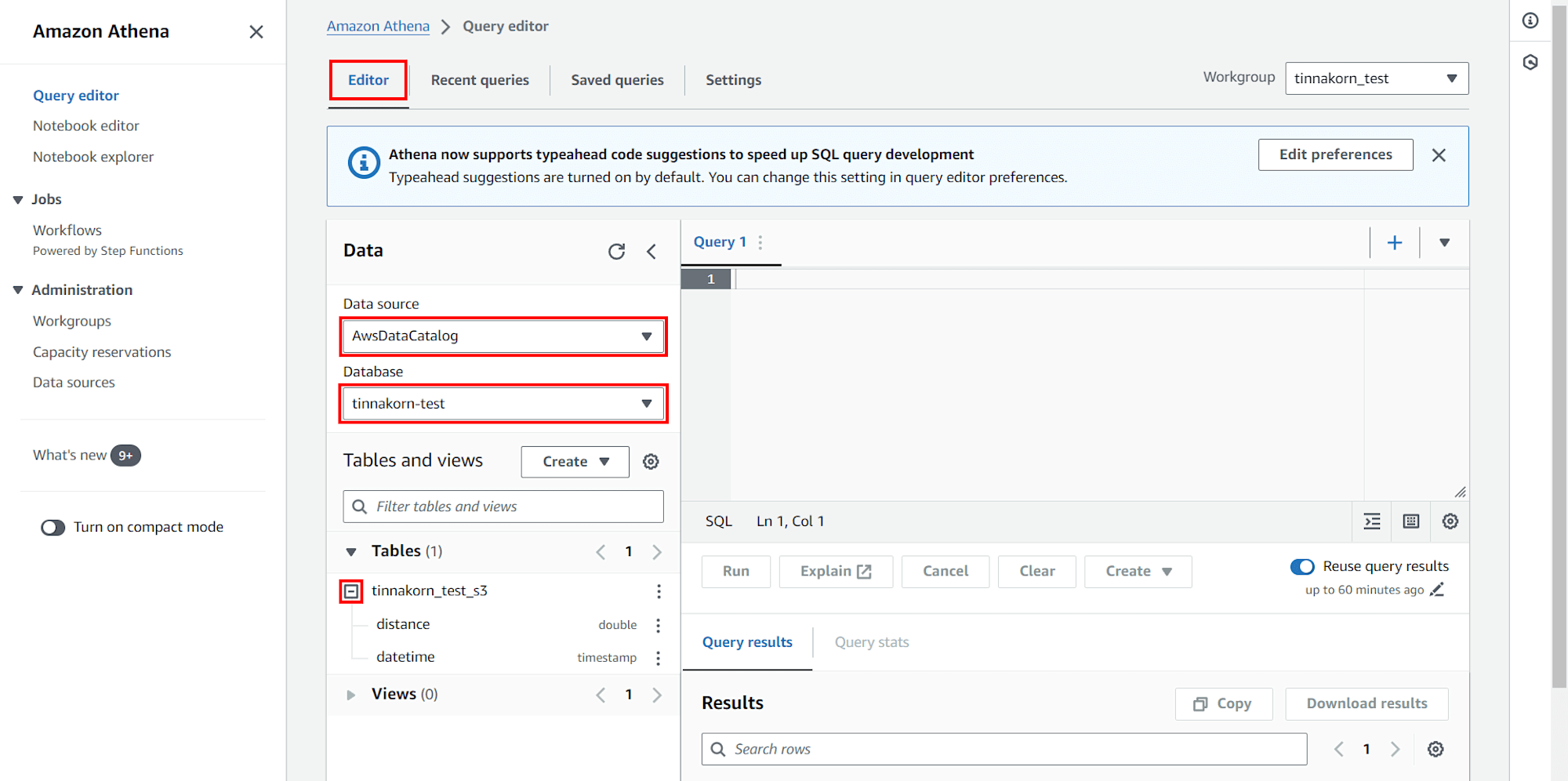Switch to Saved queries tab

click(617, 80)
